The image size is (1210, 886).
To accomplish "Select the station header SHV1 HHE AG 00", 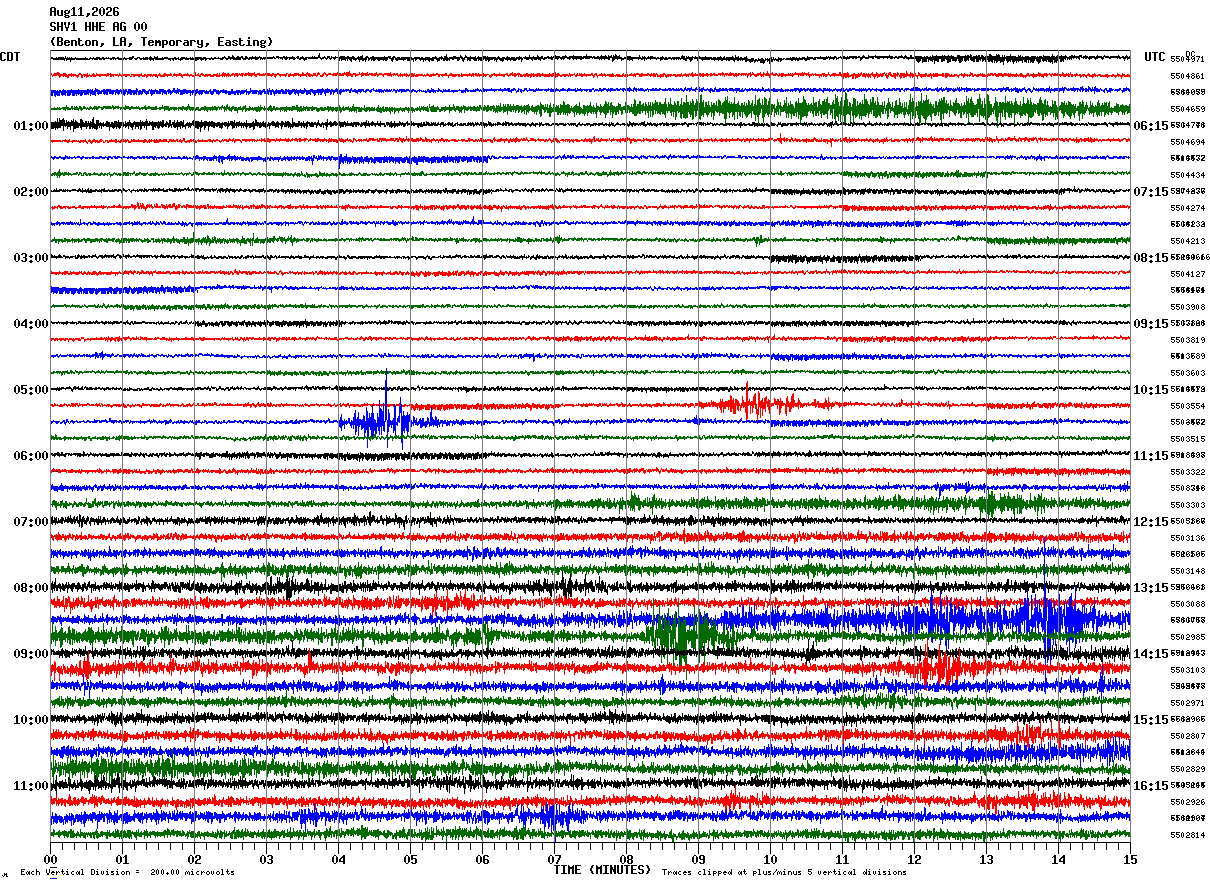I will 98,27.
